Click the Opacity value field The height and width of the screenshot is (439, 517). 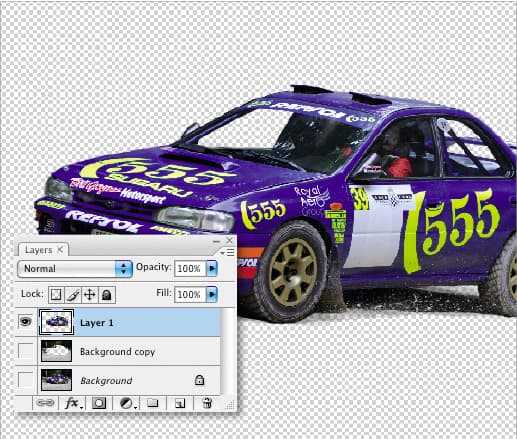click(x=189, y=268)
